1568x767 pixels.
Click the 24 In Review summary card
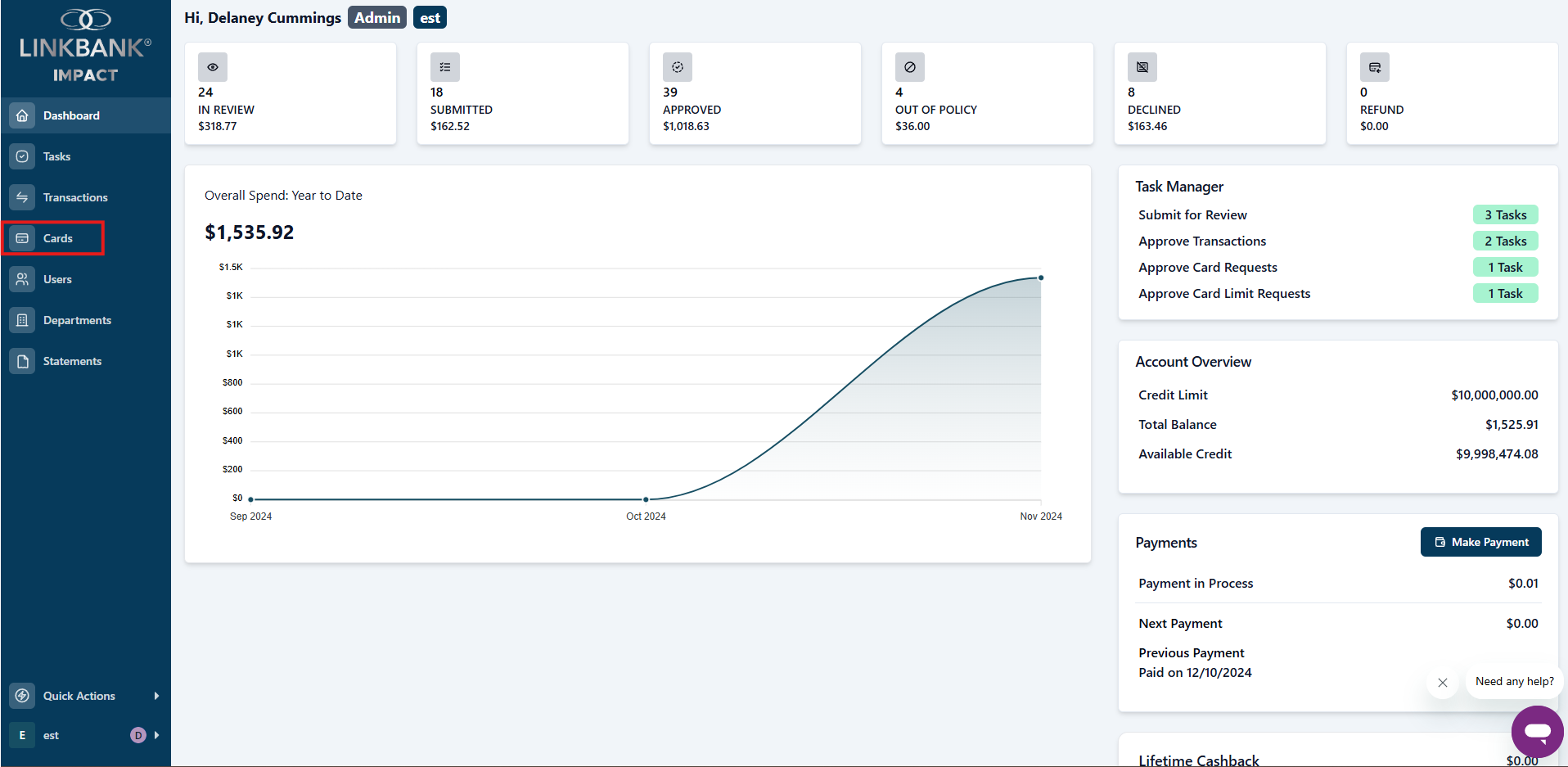pos(291,93)
